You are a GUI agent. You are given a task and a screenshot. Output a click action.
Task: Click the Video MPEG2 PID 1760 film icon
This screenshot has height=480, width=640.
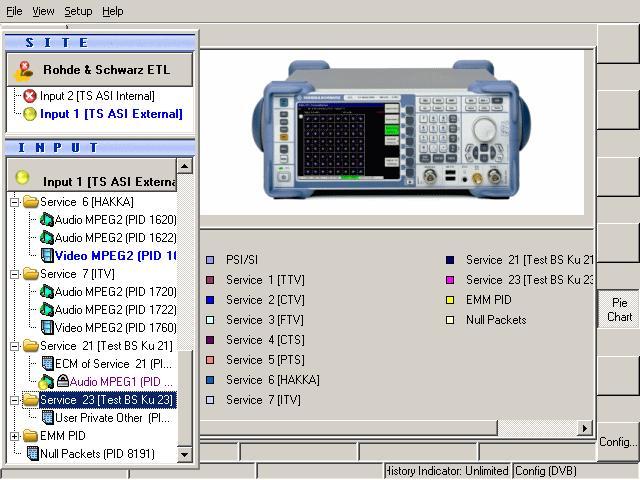point(46,328)
